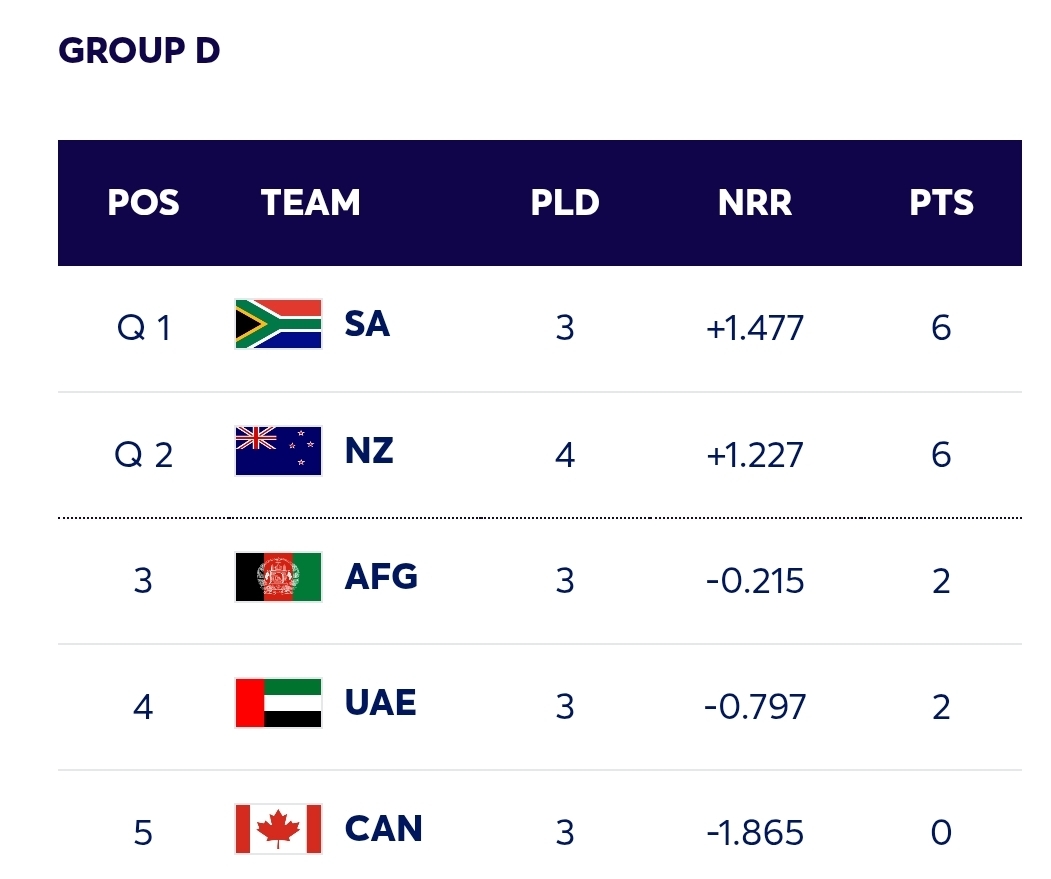Click Canada's -1.865 net run rate
The width and height of the screenshot is (1051, 879).
[x=755, y=833]
